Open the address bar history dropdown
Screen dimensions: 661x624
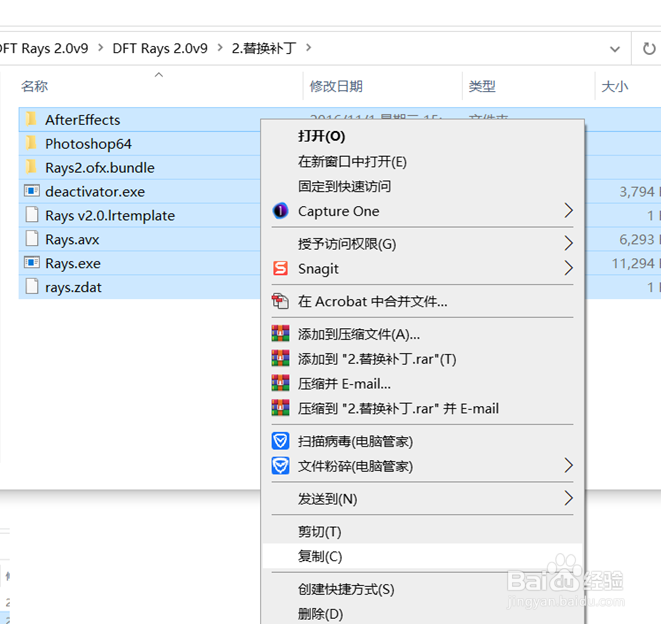[x=615, y=49]
